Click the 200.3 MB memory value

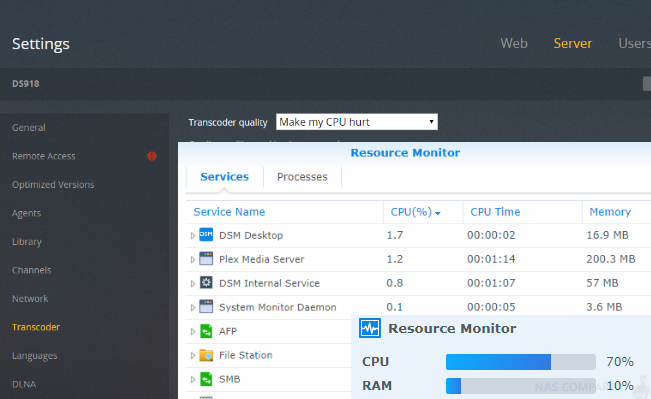pos(610,259)
